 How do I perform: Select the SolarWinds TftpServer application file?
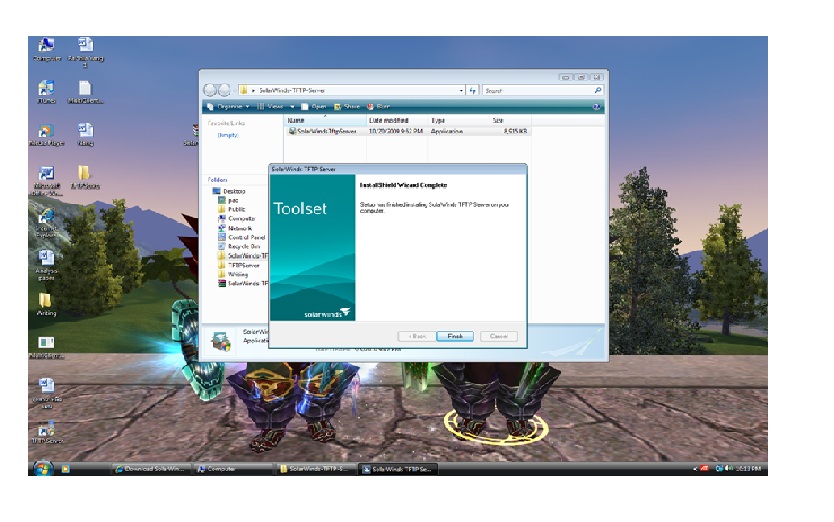(x=408, y=131)
